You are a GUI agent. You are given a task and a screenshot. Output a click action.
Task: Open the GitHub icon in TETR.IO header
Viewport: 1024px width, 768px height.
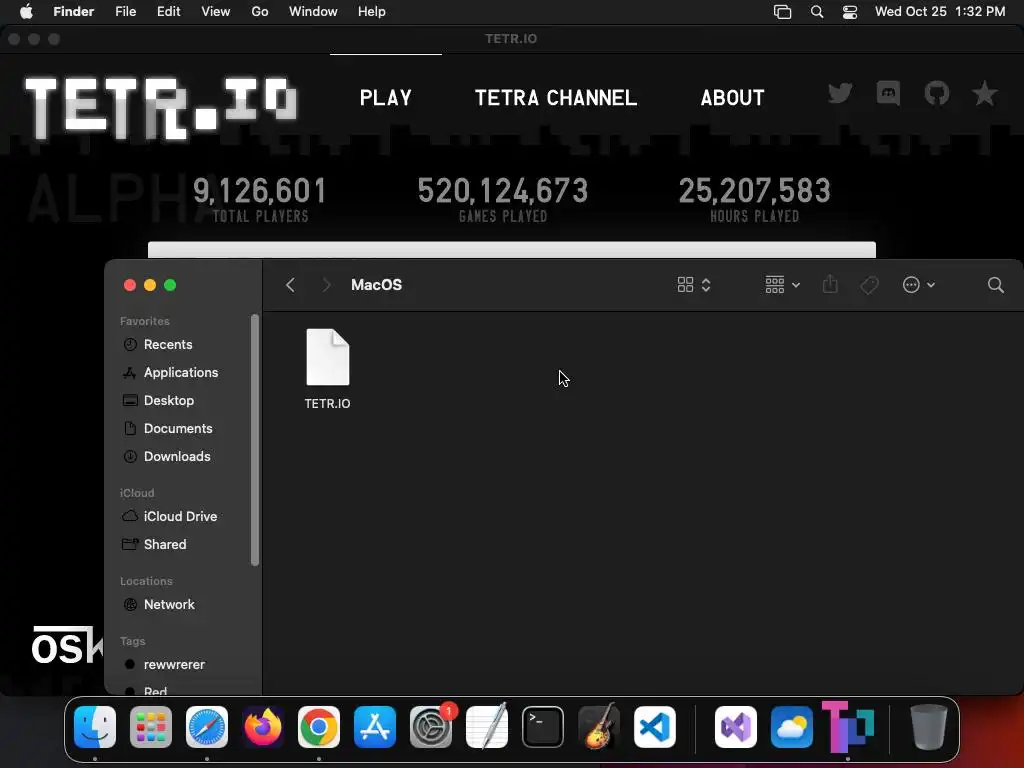point(936,93)
